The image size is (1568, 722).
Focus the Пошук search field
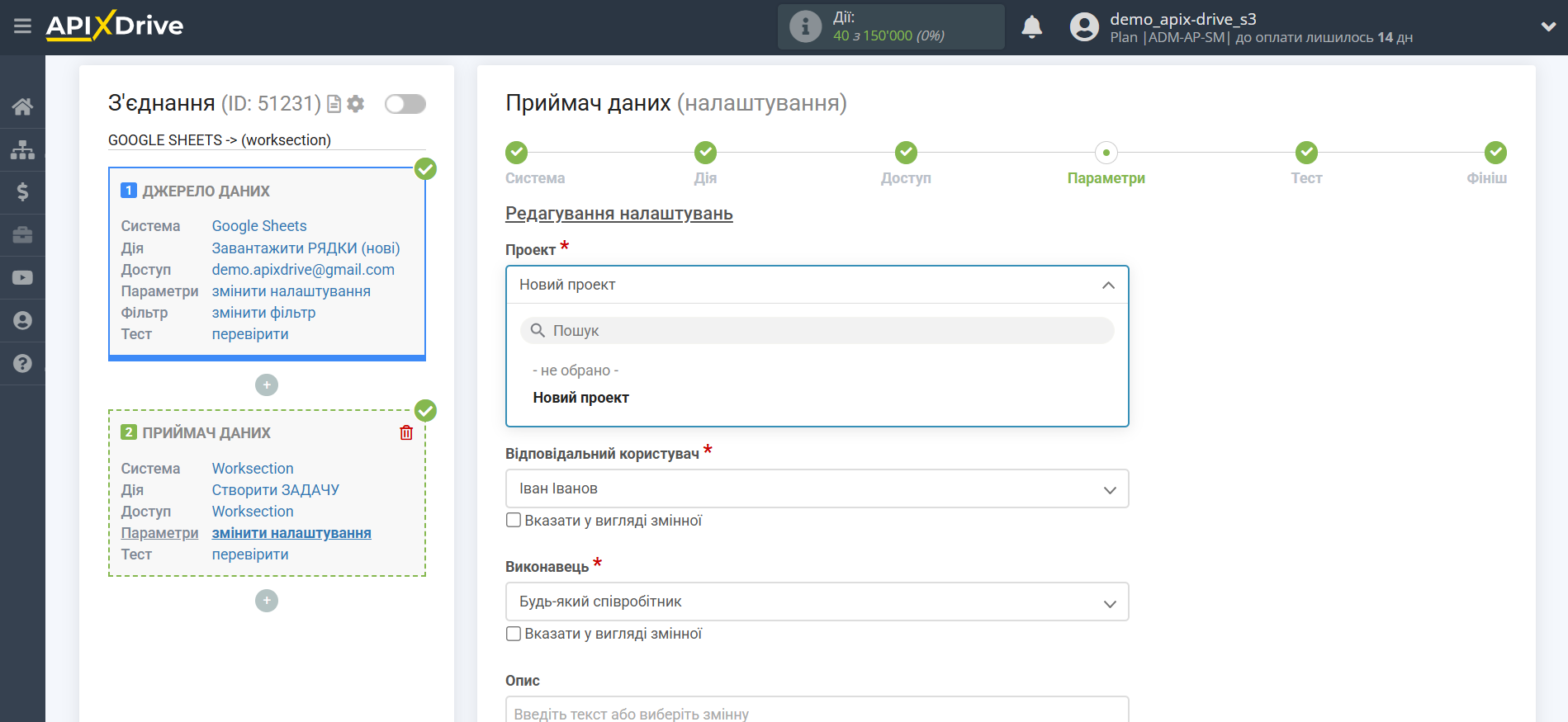[817, 331]
